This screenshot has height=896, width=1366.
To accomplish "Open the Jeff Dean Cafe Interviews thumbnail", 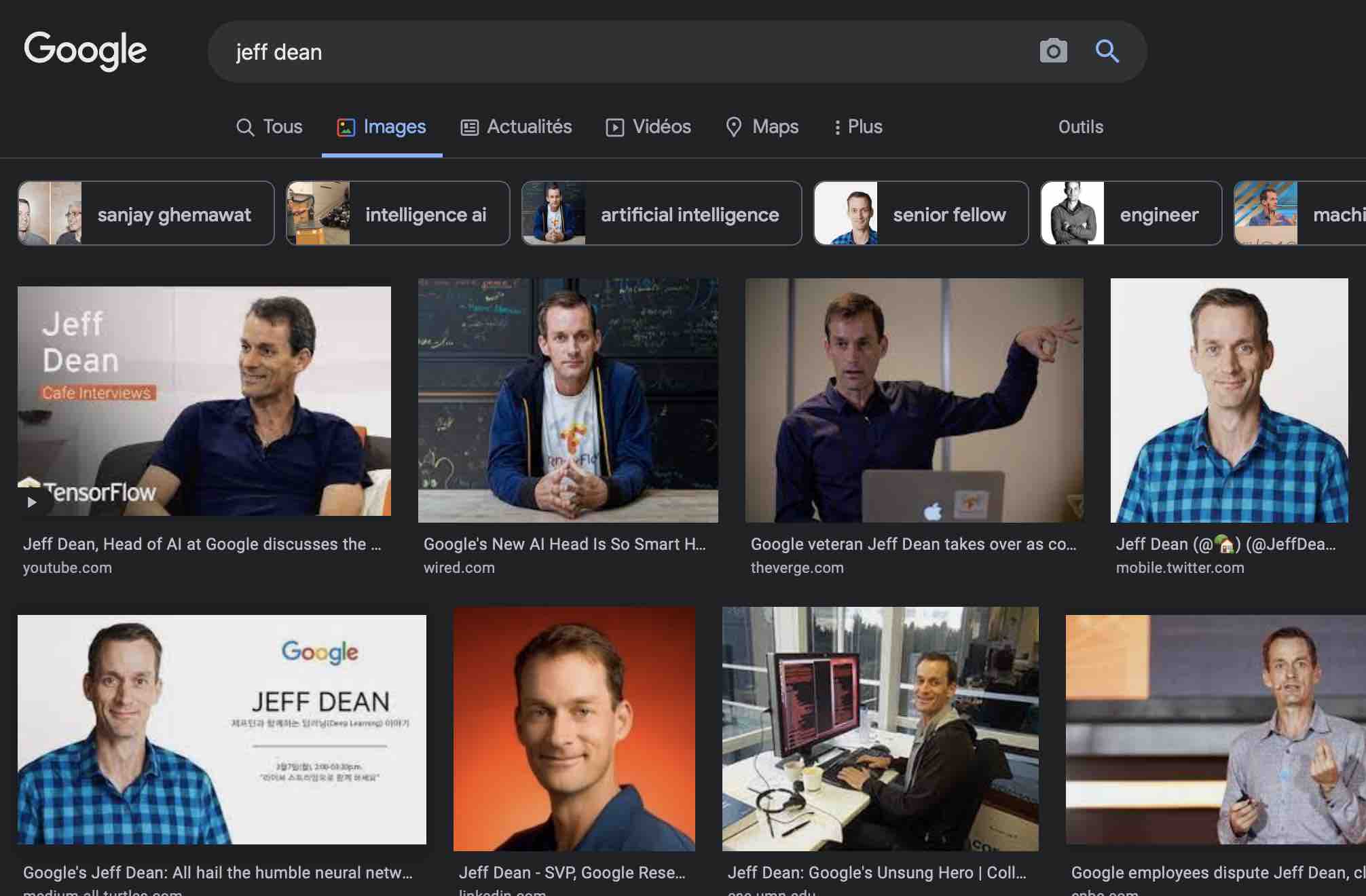I will (204, 401).
